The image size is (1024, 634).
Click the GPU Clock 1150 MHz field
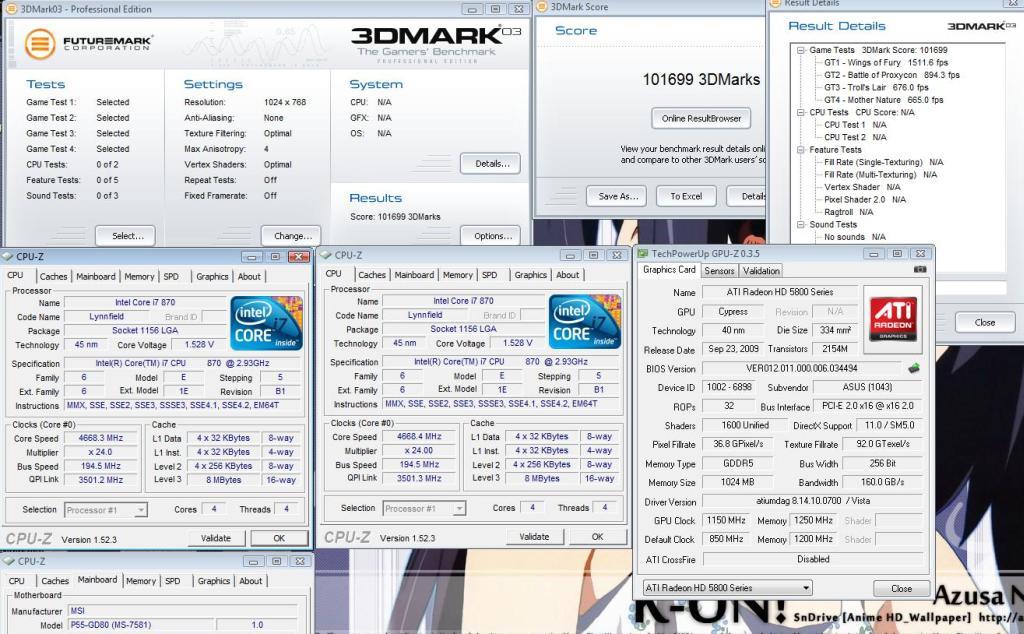coord(726,520)
